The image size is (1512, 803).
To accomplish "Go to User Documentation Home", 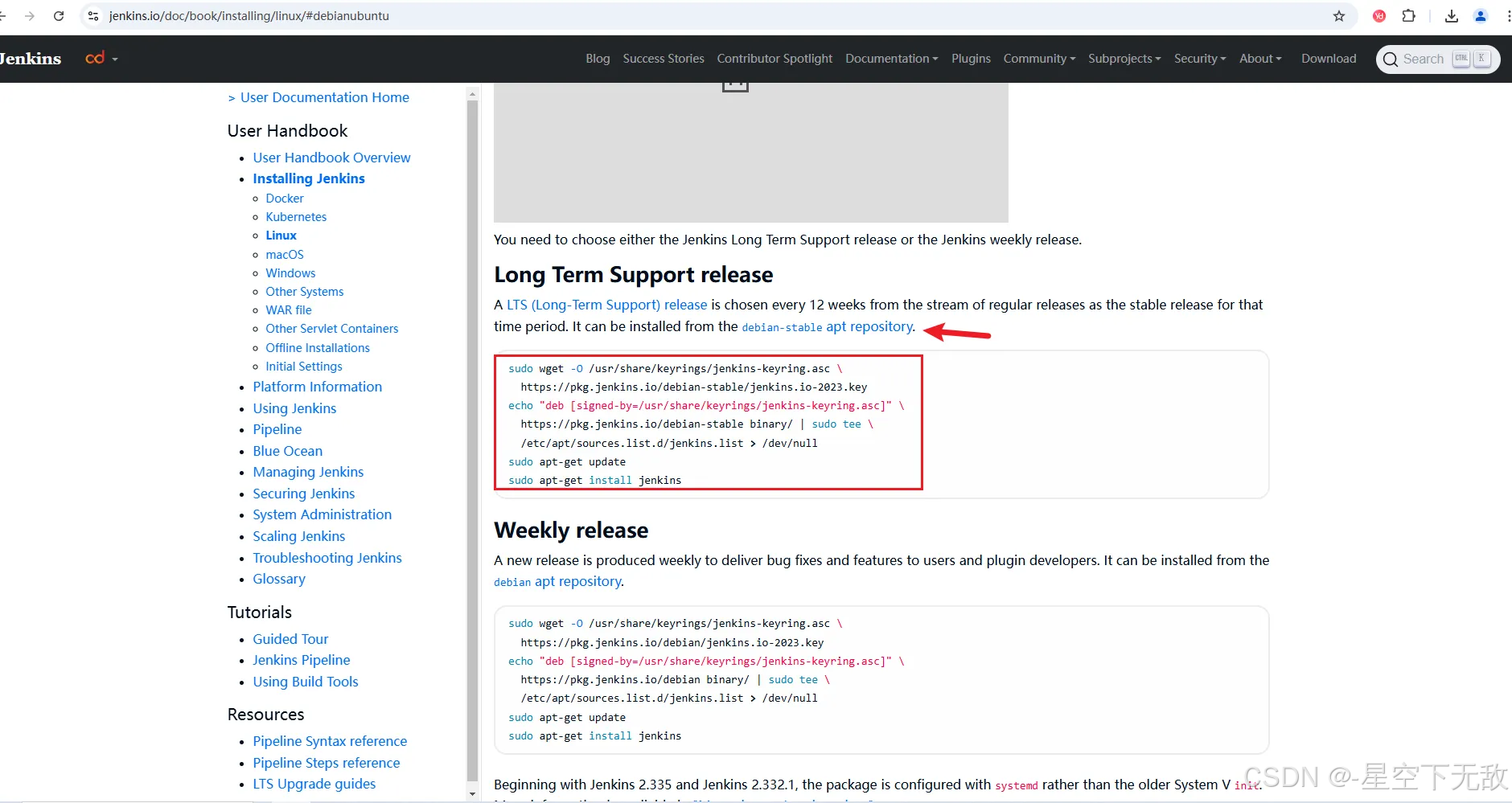I will pos(324,97).
